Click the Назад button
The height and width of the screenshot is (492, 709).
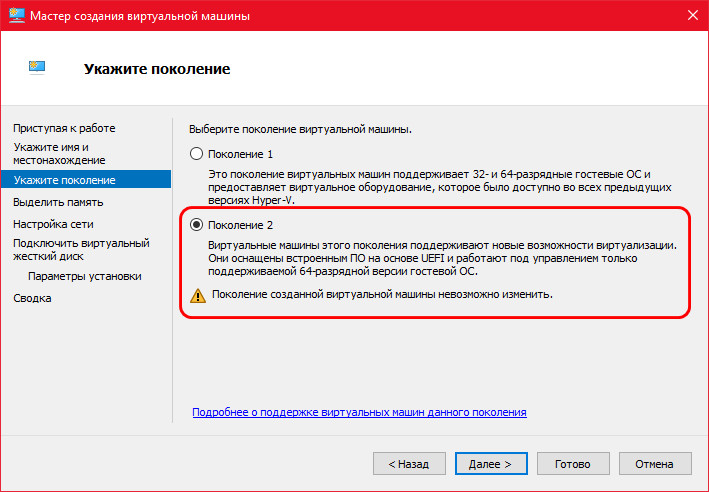pos(409,464)
